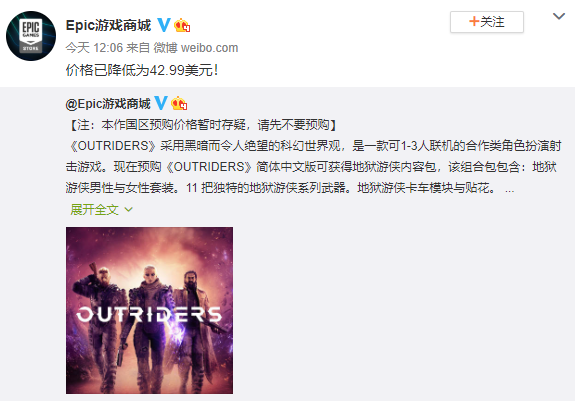Open the Epic游戏商城 author name link
Screen dimensions: 575x401
(x=108, y=25)
